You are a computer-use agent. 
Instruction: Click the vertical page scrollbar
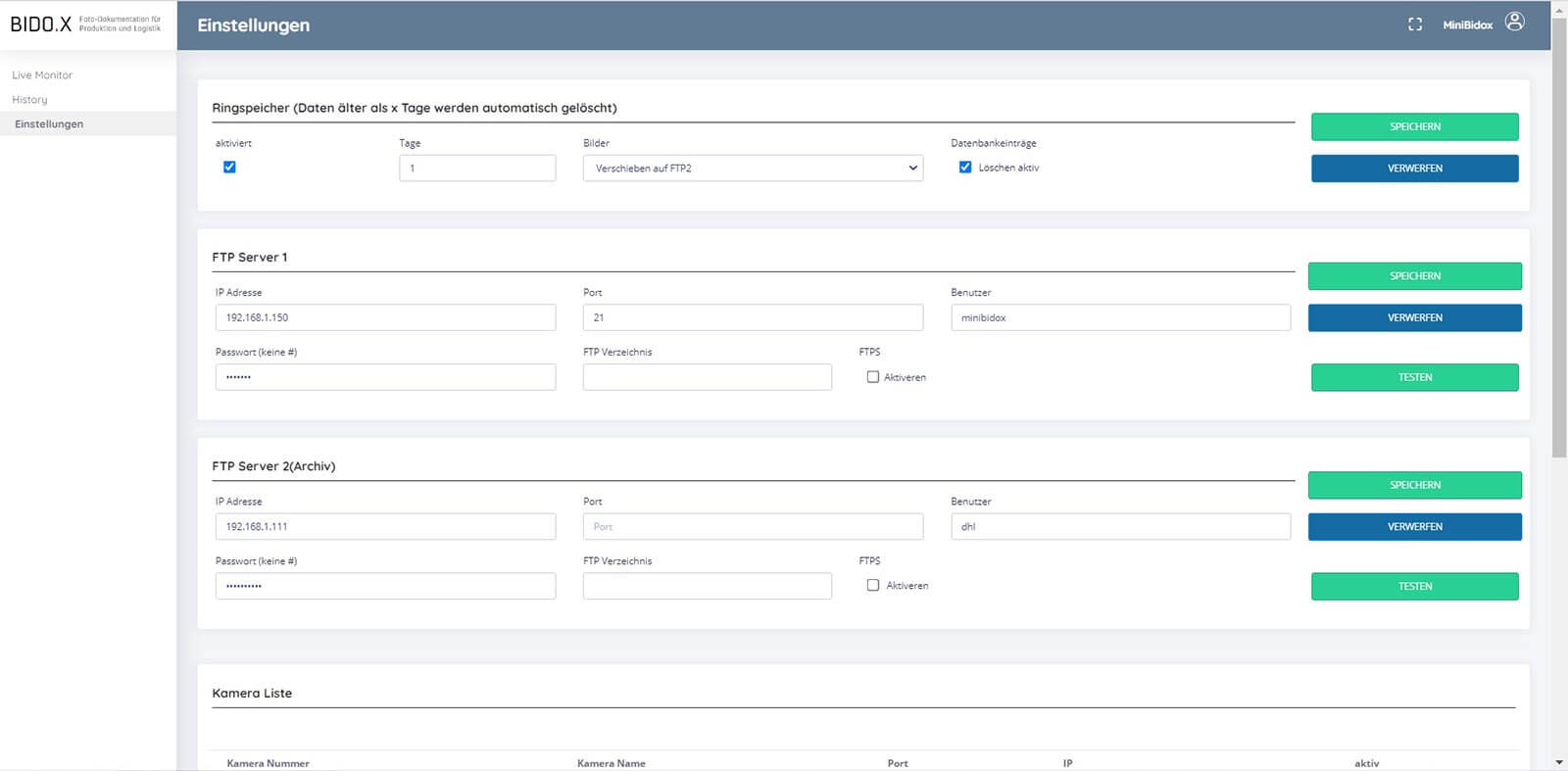1559,245
